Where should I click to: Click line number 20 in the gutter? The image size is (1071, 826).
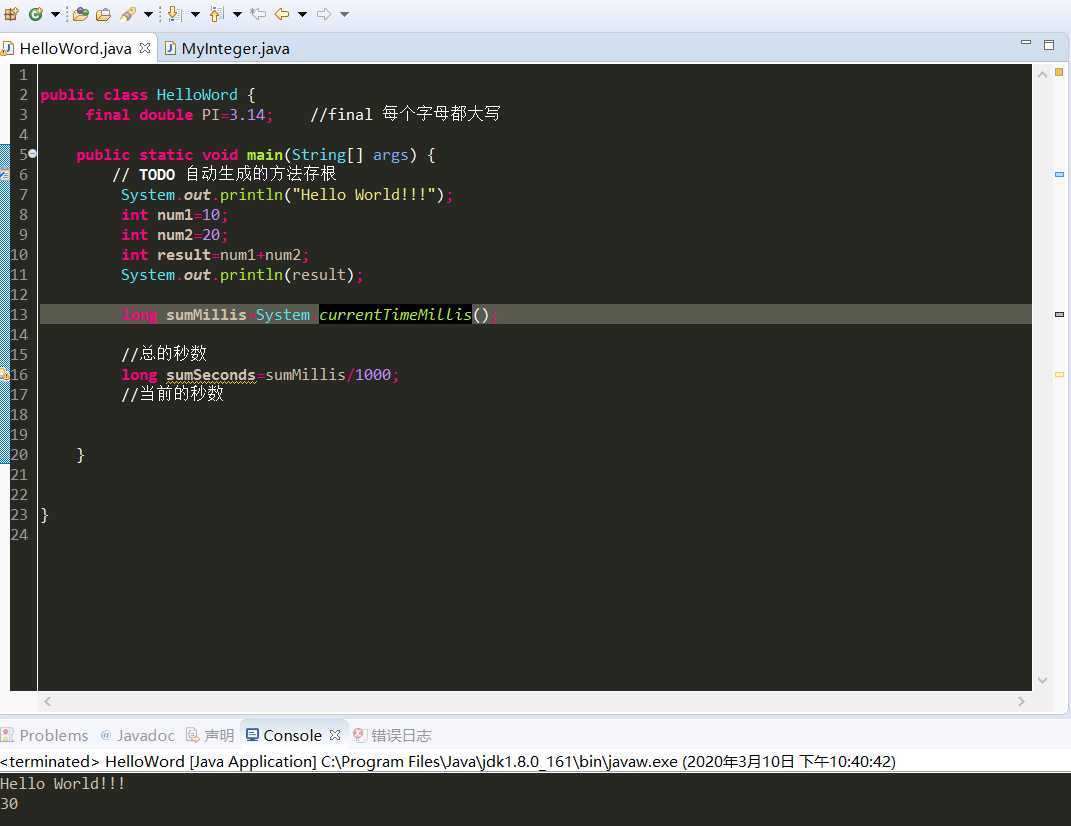point(19,454)
